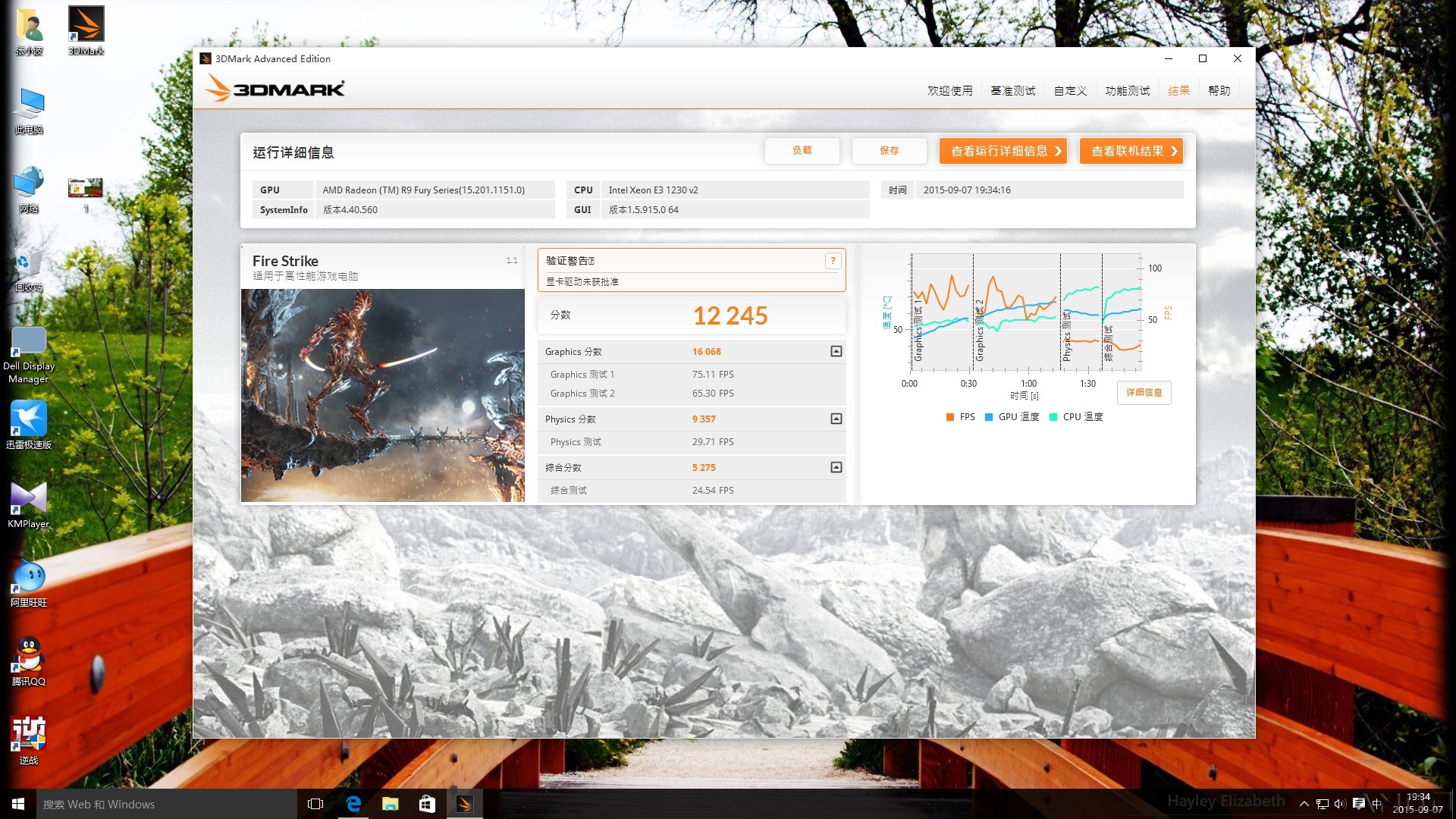
Task: Launch Dell Display Manager shortcut
Action: [x=29, y=355]
